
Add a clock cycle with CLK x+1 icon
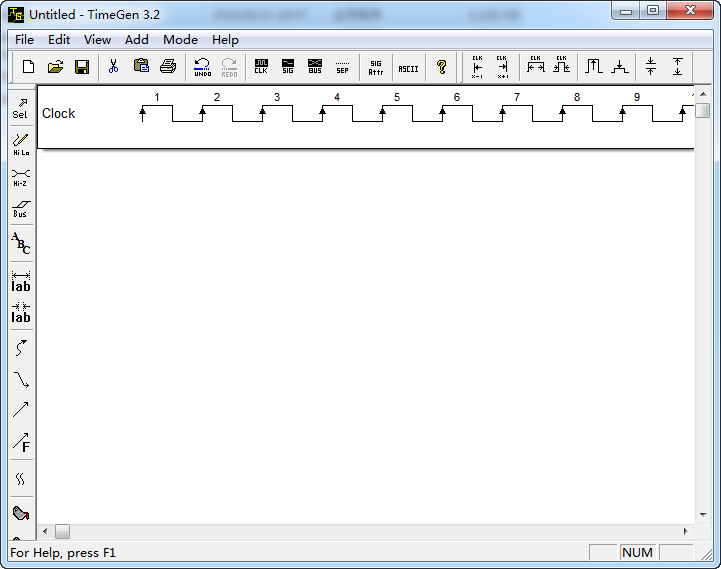[502, 67]
